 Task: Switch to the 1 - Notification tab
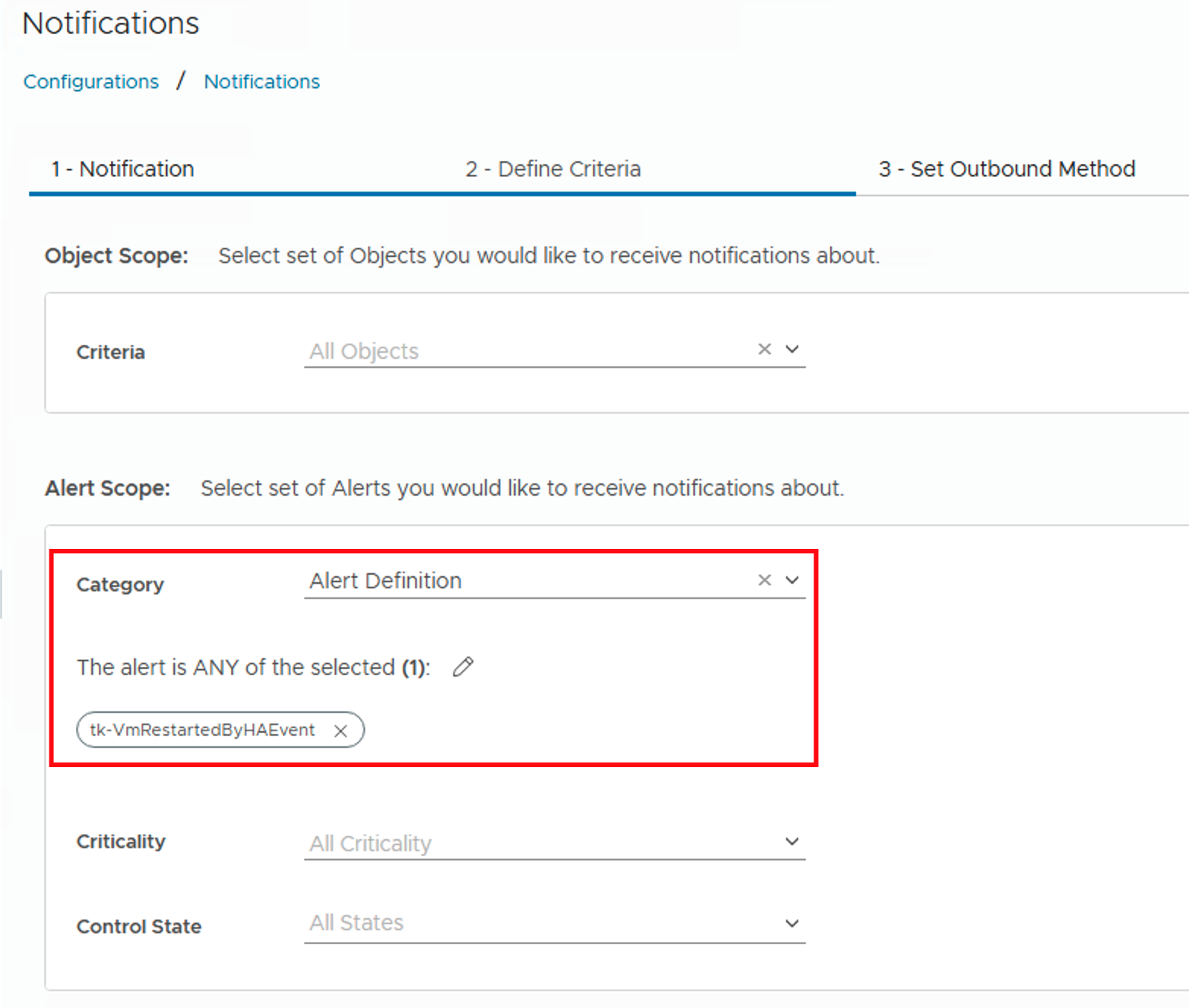tap(122, 169)
